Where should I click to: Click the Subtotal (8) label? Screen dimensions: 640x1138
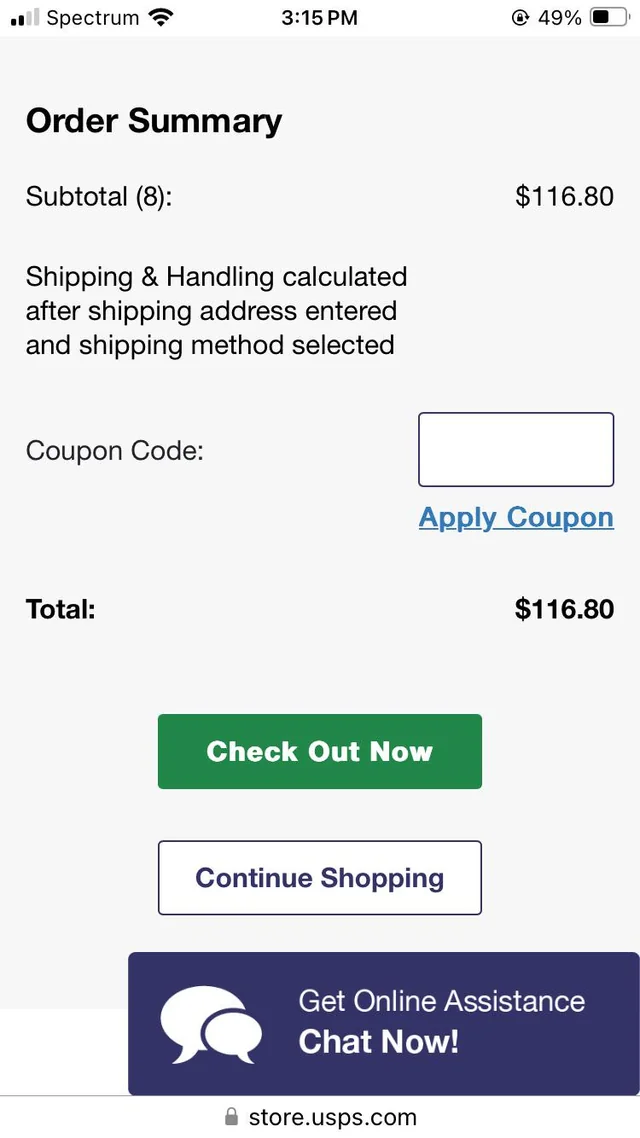(x=99, y=196)
